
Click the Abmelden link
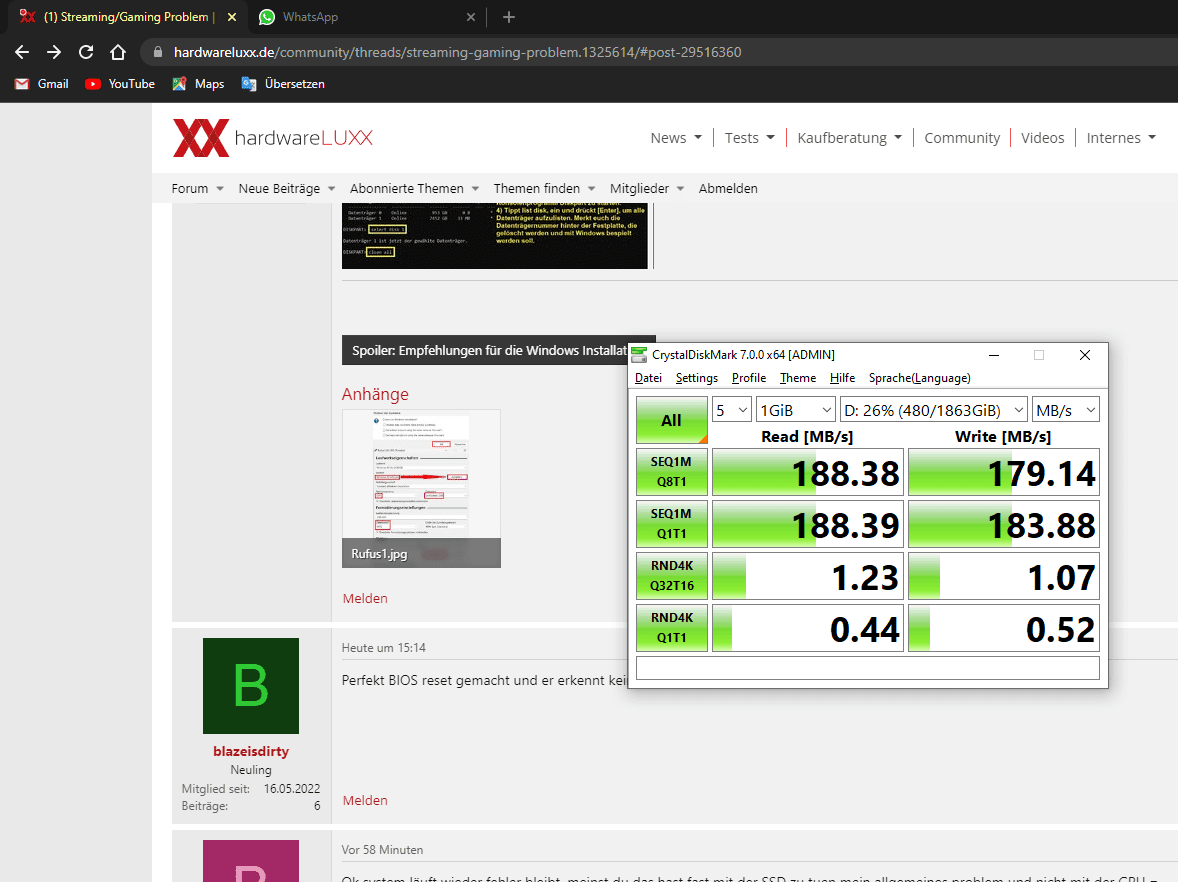pyautogui.click(x=728, y=188)
